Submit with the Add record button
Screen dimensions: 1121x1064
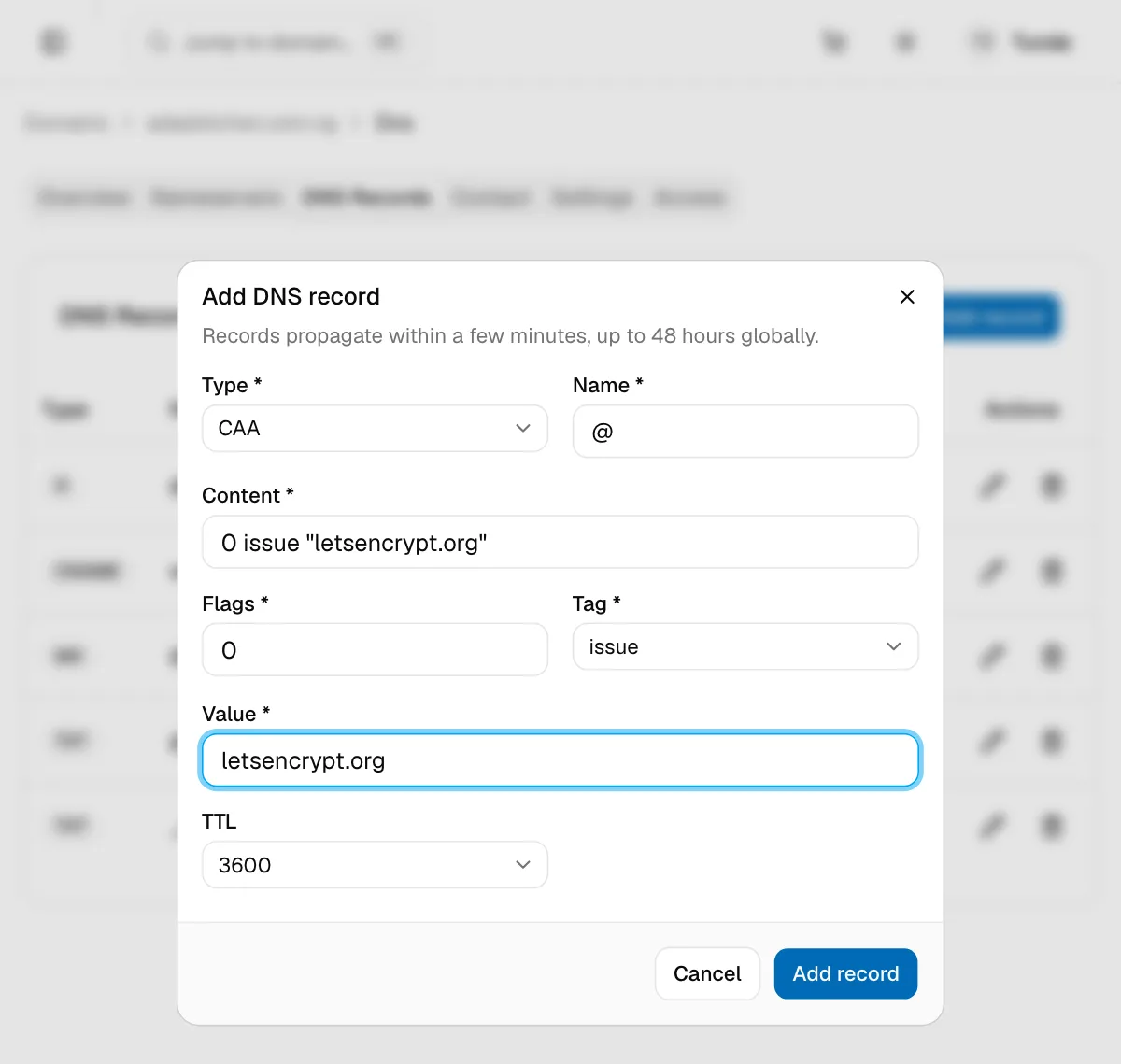tap(845, 973)
